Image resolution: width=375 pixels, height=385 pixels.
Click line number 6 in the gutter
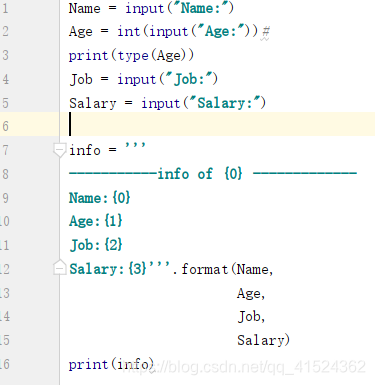click(5, 127)
